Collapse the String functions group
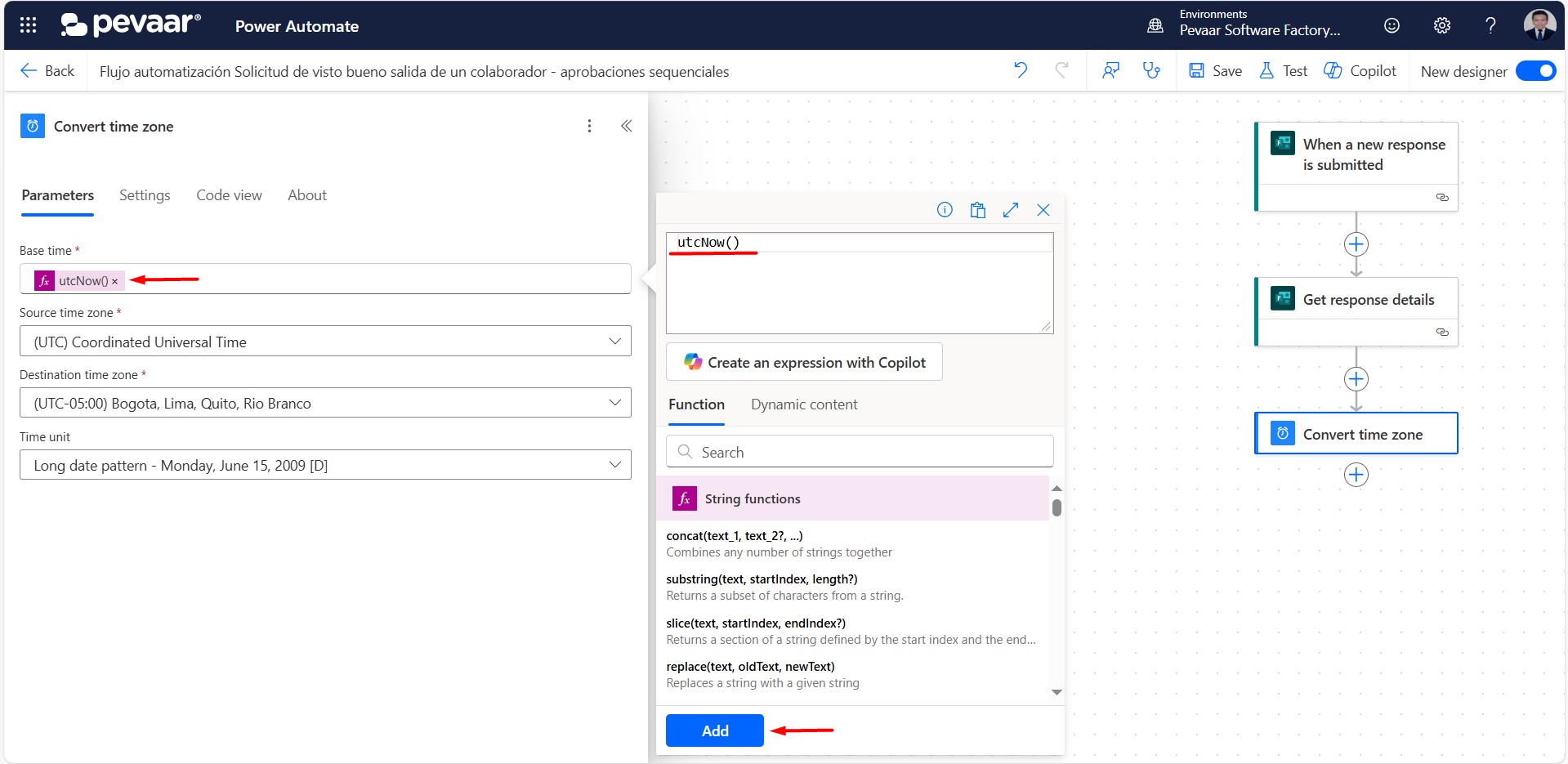The height and width of the screenshot is (764, 1568). [x=852, y=498]
